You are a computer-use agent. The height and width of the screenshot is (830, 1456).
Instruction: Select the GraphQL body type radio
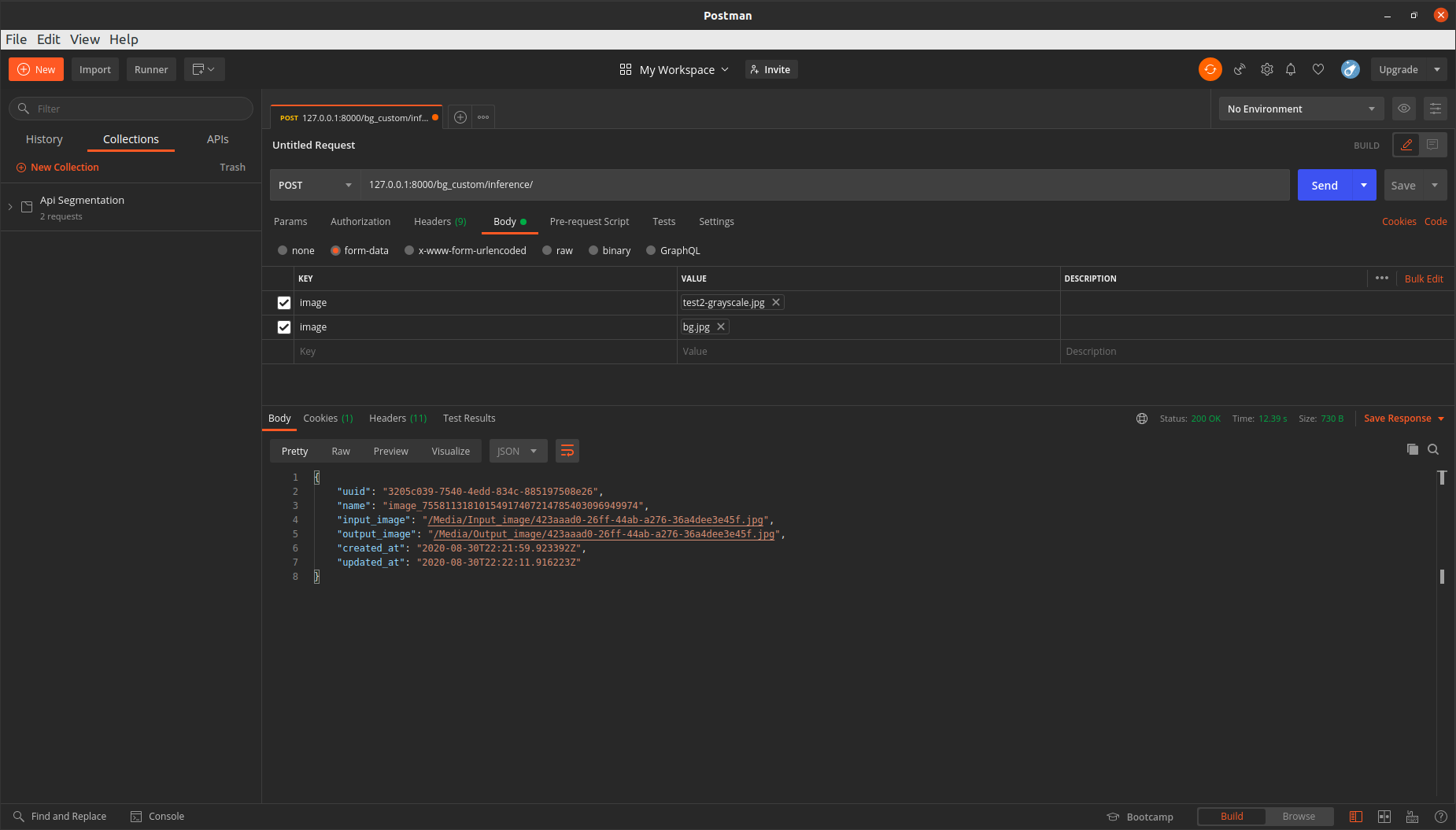click(651, 250)
